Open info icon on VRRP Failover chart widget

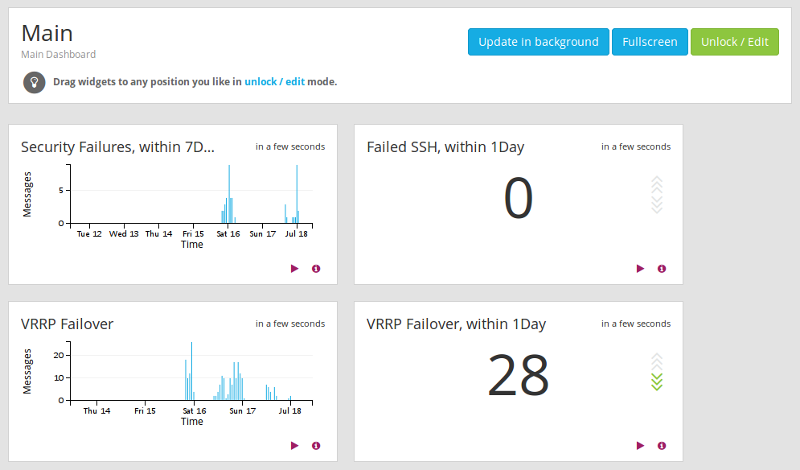pyautogui.click(x=316, y=446)
